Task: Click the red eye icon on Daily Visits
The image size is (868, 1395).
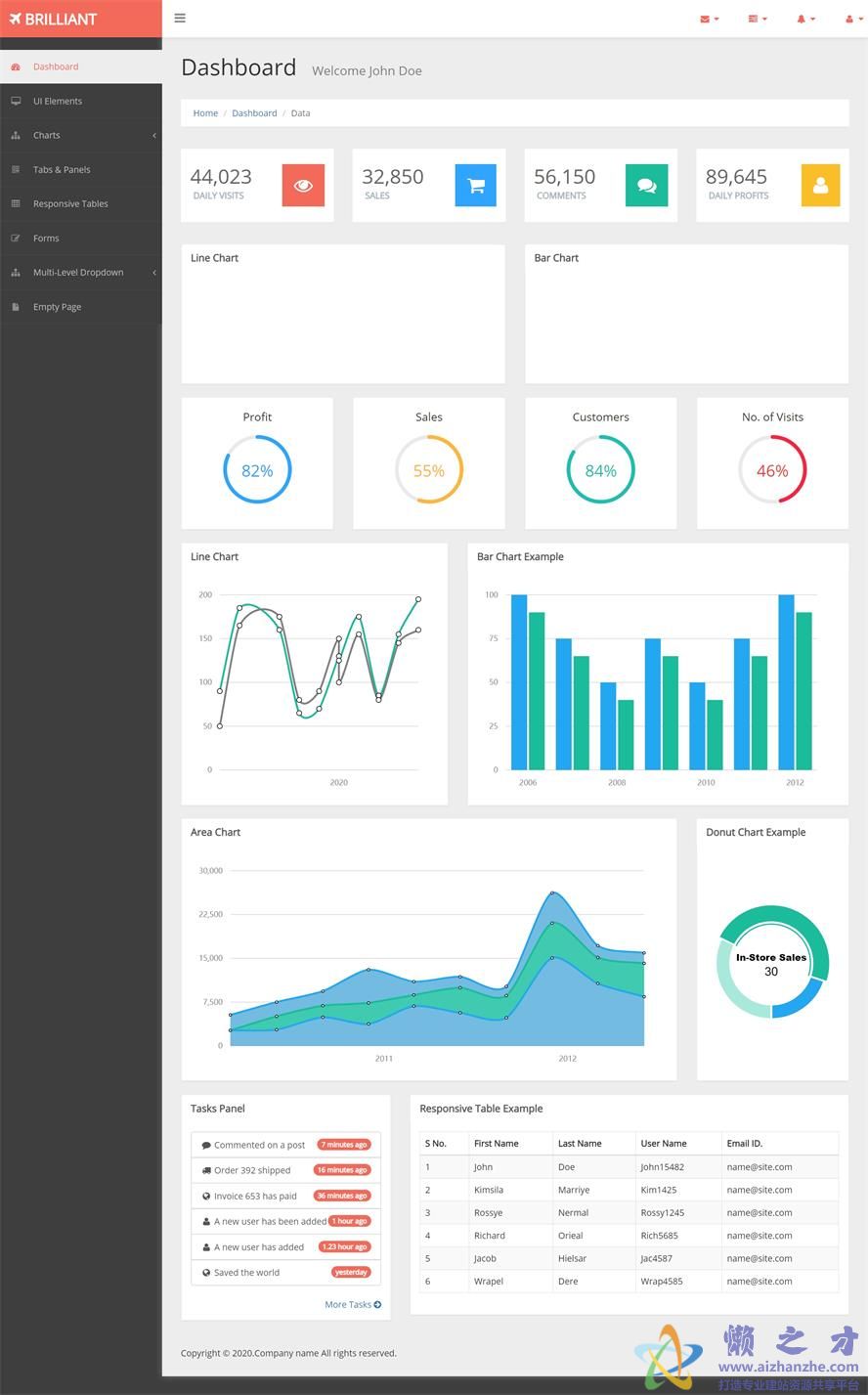Action: 303,186
